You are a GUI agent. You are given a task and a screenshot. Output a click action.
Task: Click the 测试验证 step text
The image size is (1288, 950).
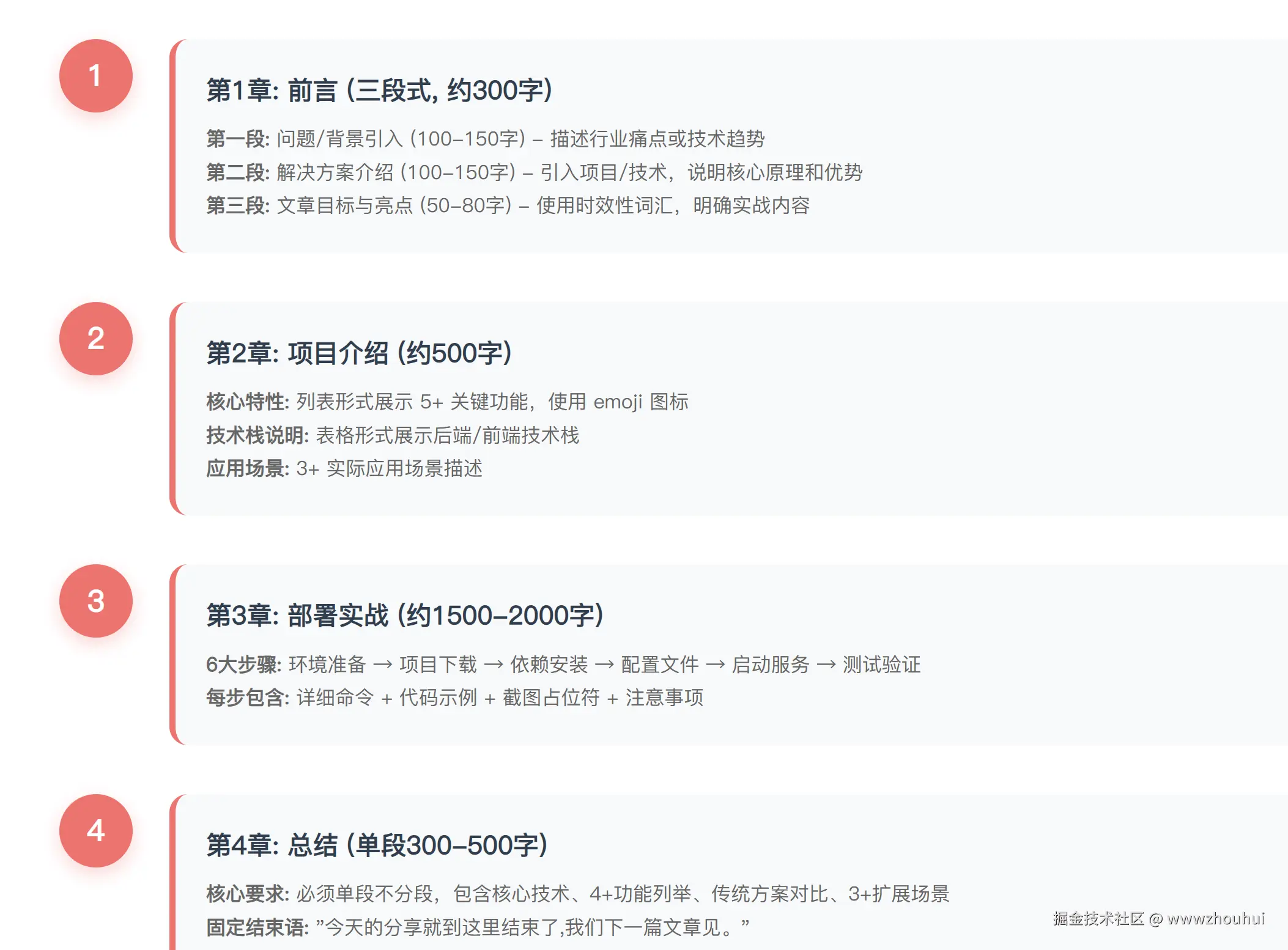click(x=881, y=665)
